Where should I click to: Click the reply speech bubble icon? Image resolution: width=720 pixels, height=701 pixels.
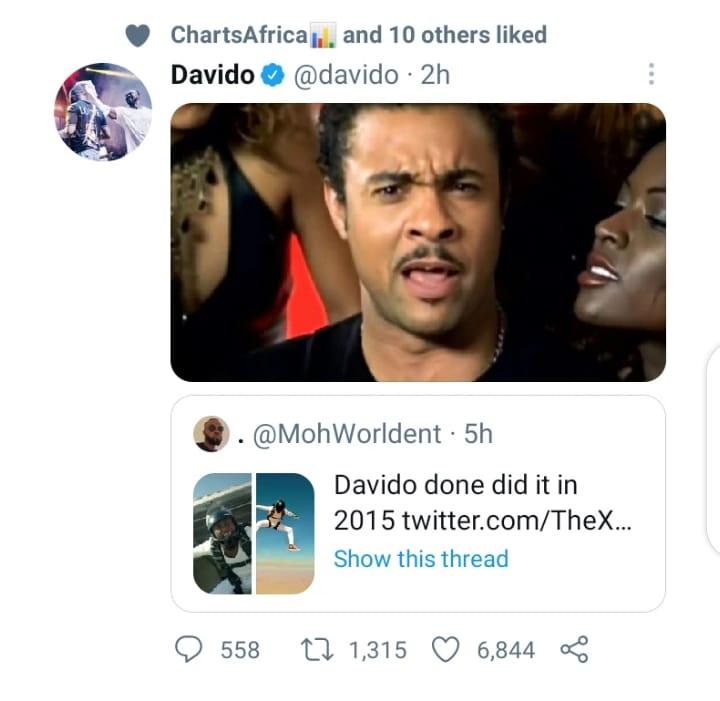(190, 650)
